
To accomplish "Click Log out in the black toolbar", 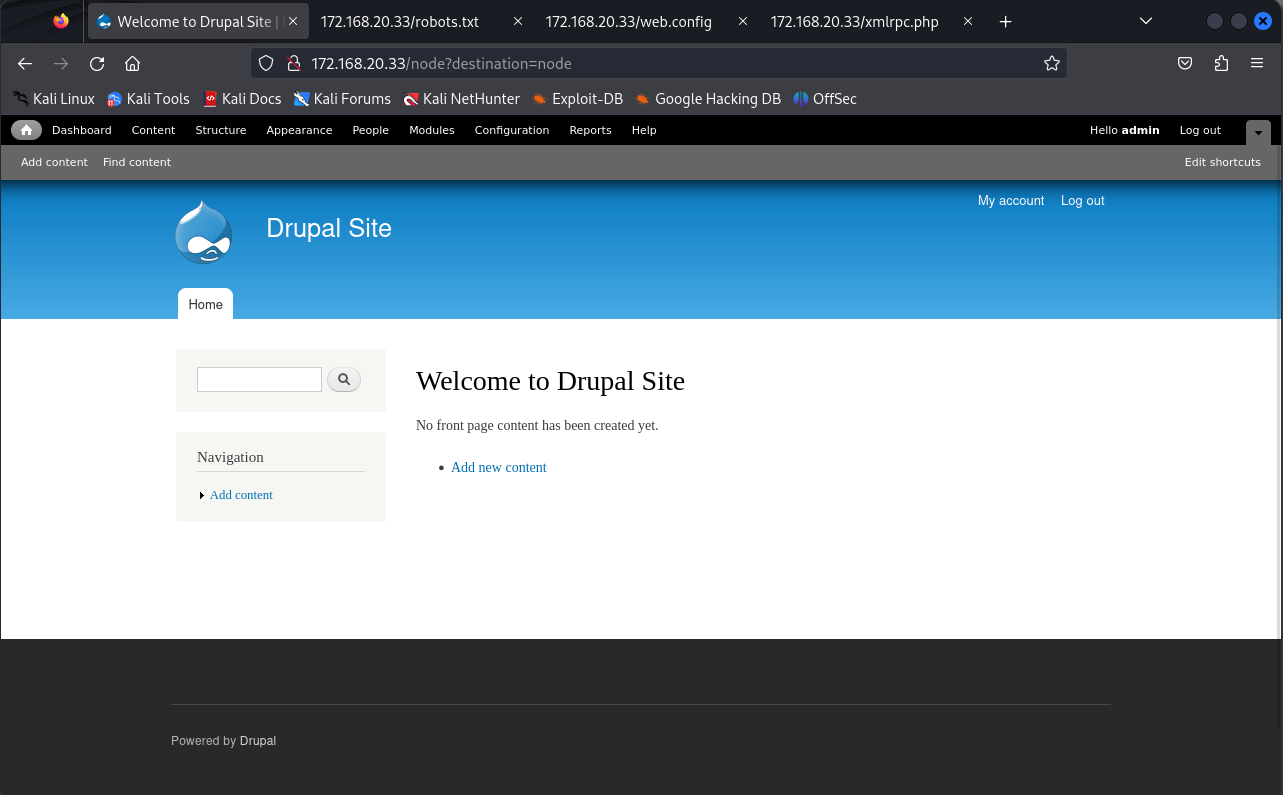I will [x=1200, y=130].
